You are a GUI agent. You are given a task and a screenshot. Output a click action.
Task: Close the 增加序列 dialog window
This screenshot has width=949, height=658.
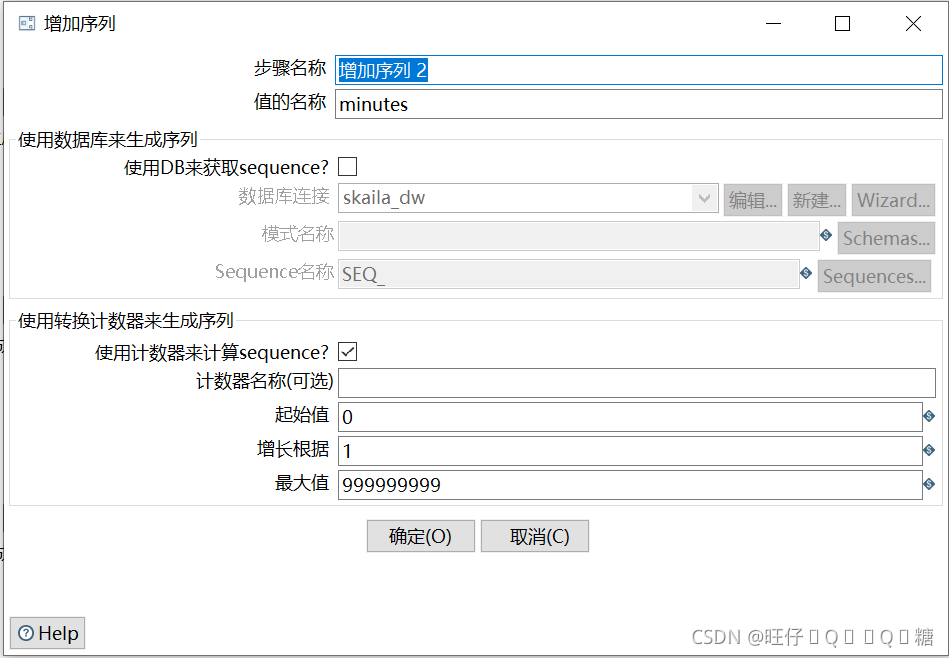coord(913,24)
